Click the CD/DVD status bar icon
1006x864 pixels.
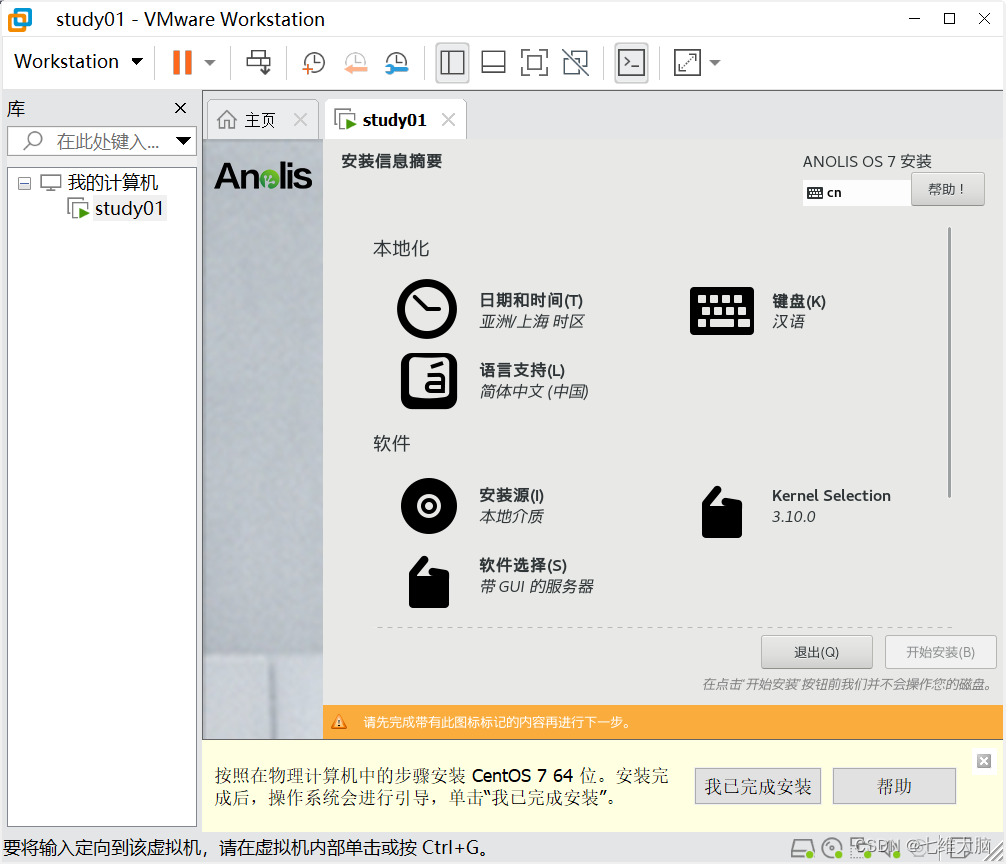click(832, 848)
